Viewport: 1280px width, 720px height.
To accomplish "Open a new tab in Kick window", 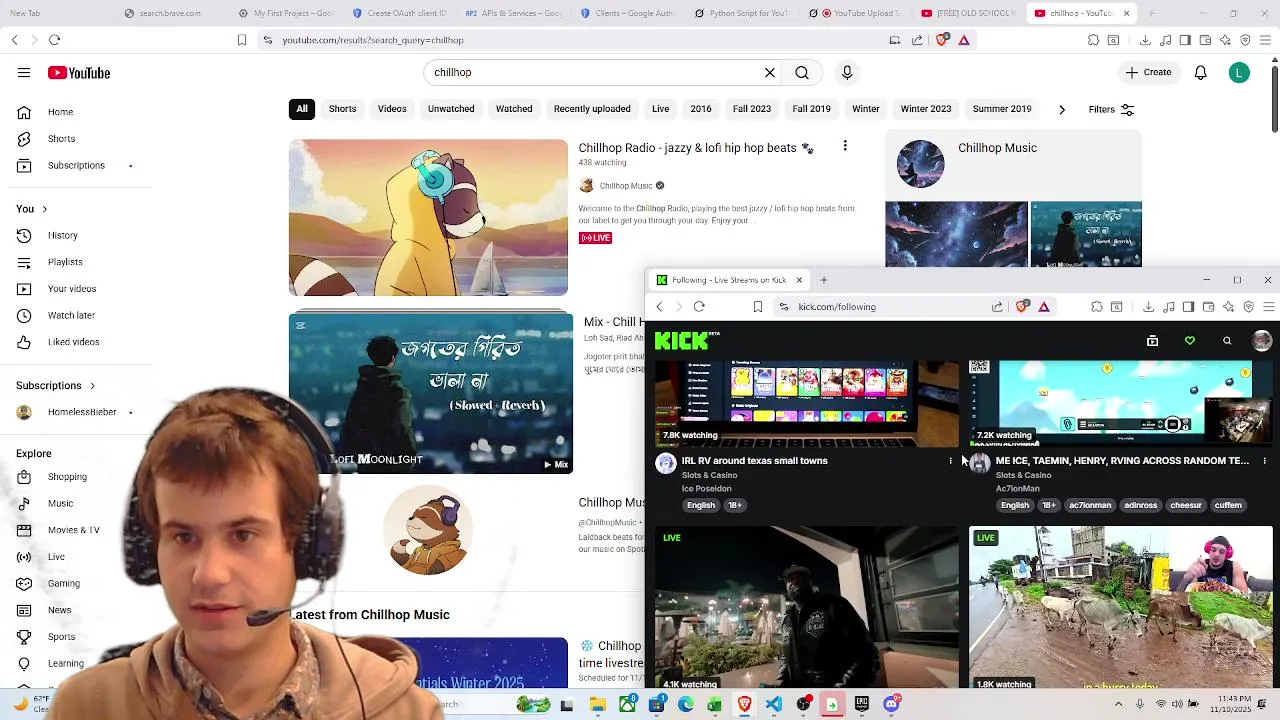I will (x=824, y=280).
